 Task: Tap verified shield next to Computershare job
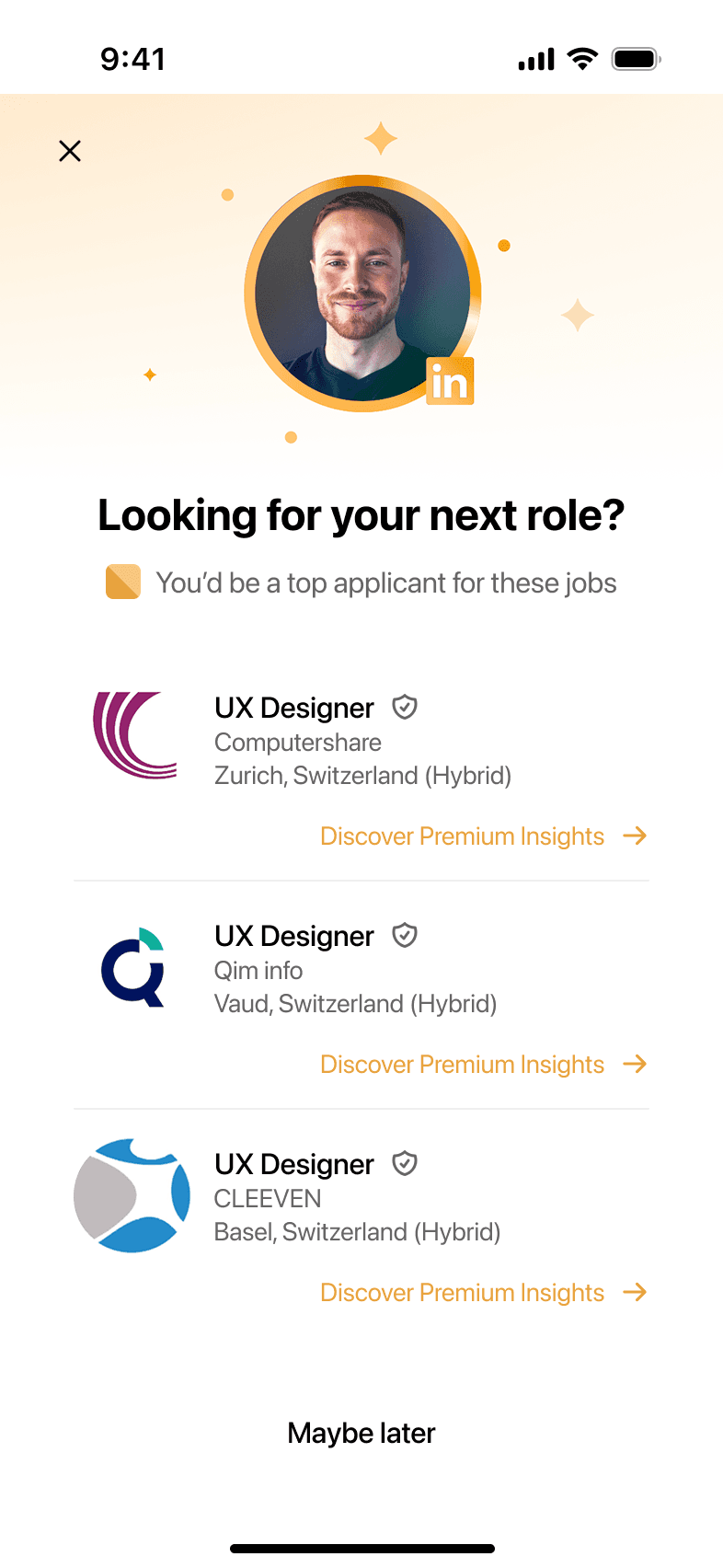point(405,707)
